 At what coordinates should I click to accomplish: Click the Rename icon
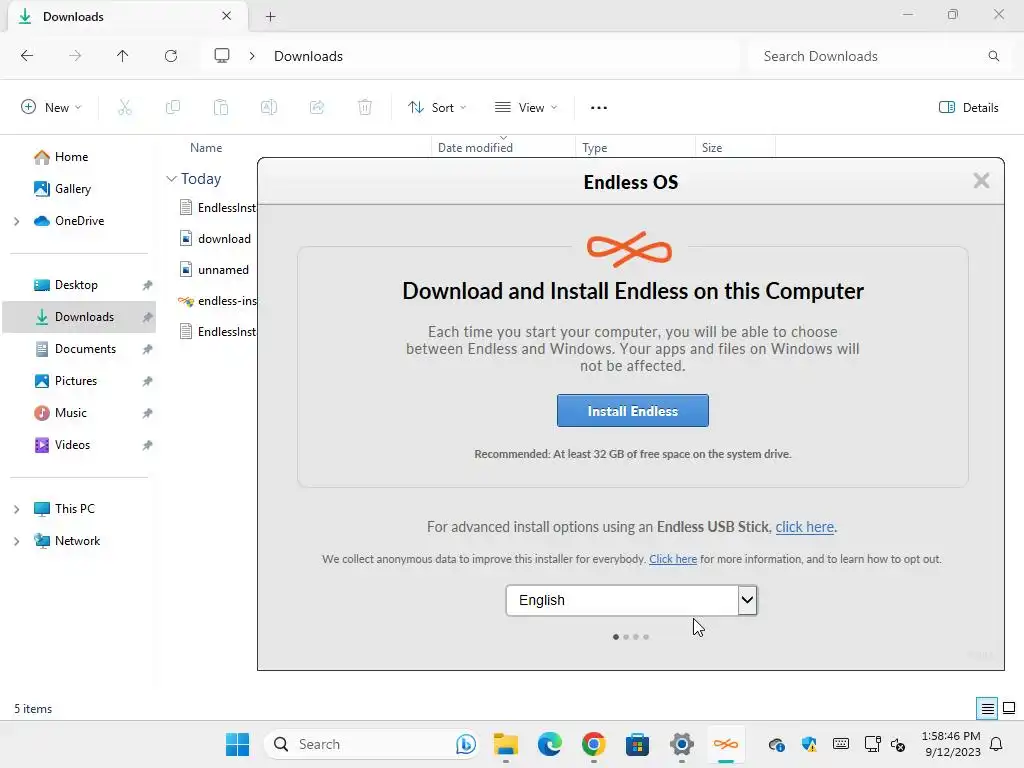(268, 108)
